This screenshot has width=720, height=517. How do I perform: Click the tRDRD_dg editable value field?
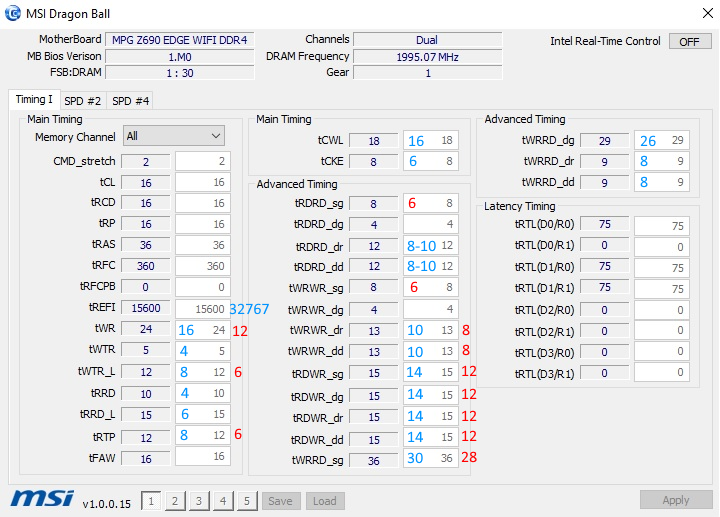[431, 224]
